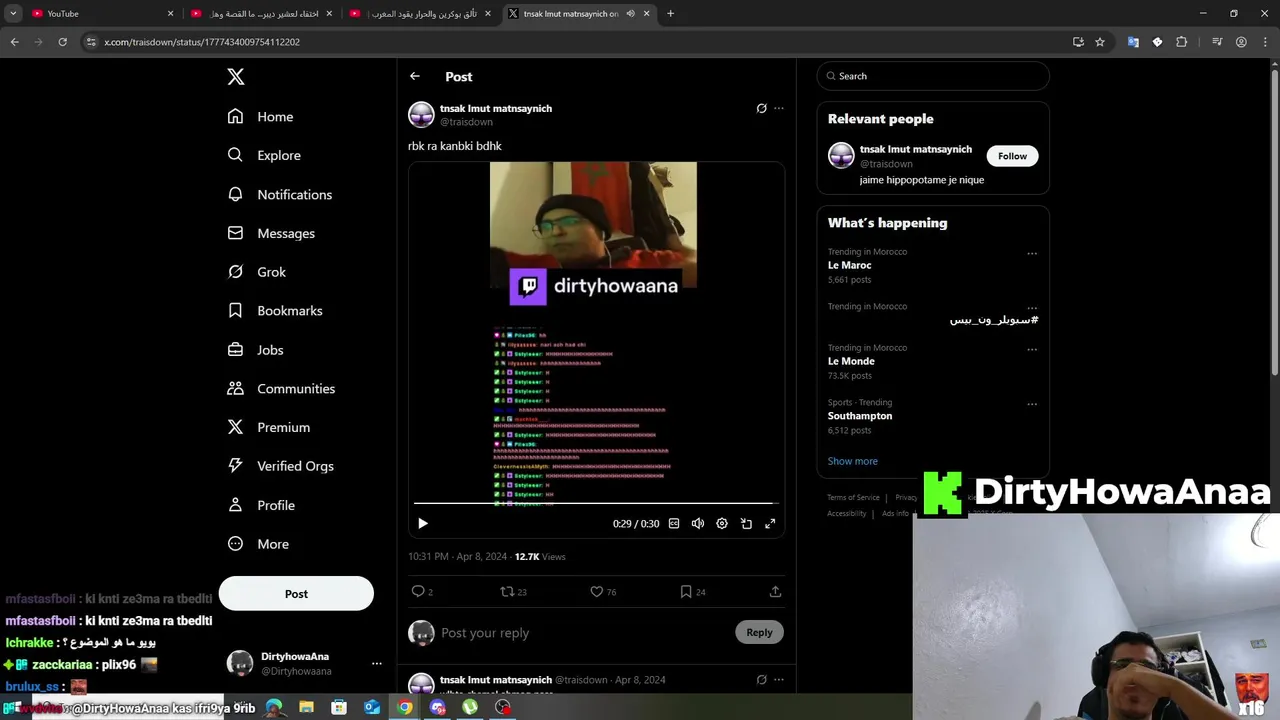This screenshot has height=720, width=1280.
Task: Mute the video volume
Action: click(698, 523)
